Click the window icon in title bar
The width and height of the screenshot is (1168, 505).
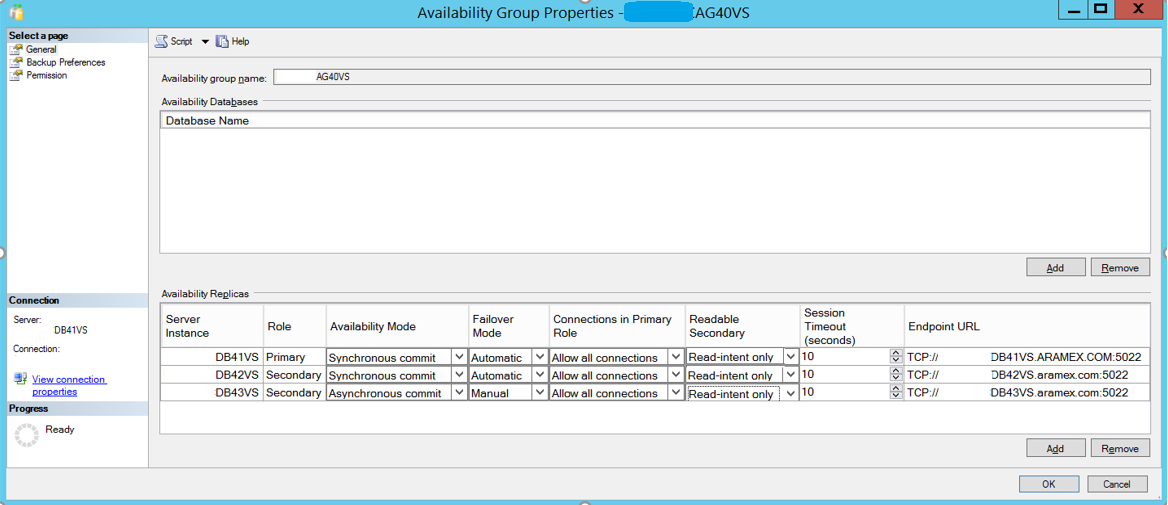pos(15,12)
